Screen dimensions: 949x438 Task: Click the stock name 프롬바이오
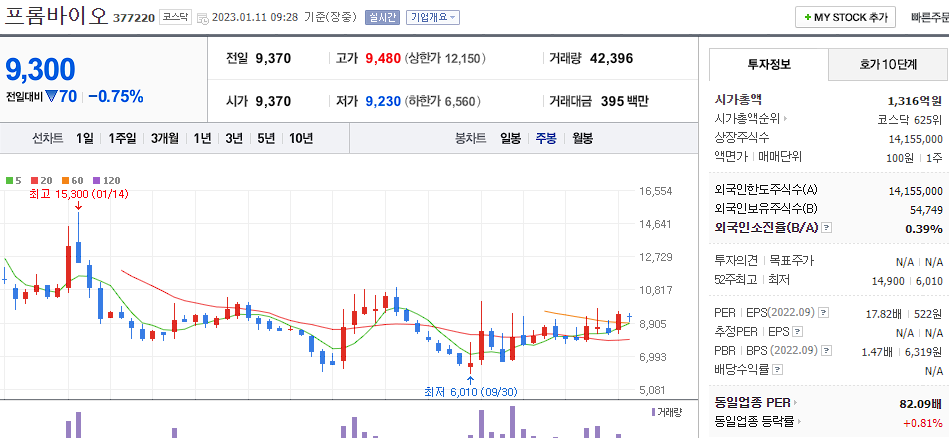56,16
